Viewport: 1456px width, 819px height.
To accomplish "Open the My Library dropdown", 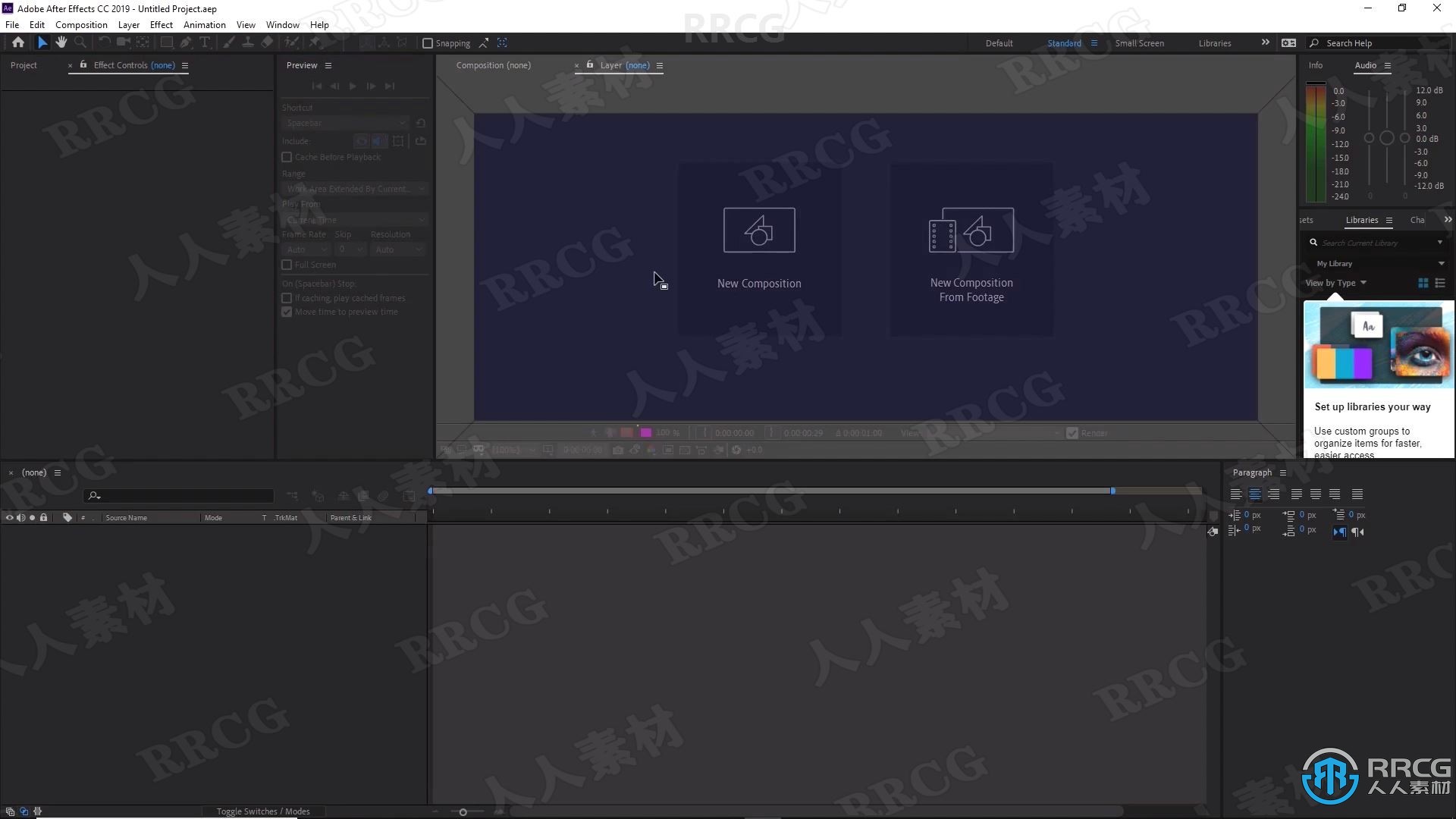I will 1380,264.
